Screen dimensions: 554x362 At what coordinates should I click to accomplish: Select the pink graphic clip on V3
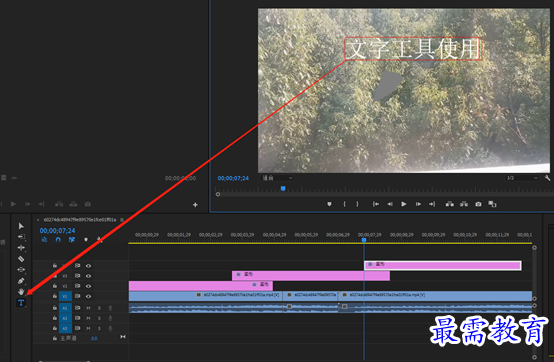click(311, 275)
